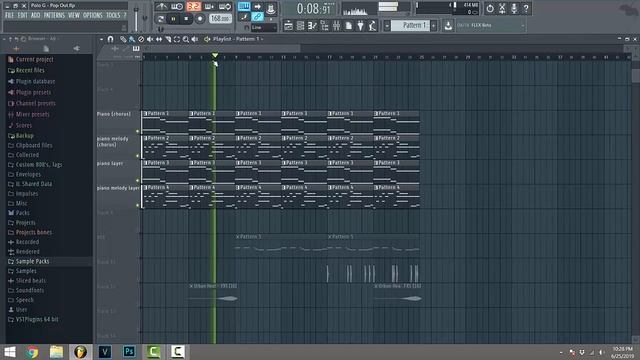Click the download content library icon
This screenshot has width=640, height=360.
click(448, 26)
